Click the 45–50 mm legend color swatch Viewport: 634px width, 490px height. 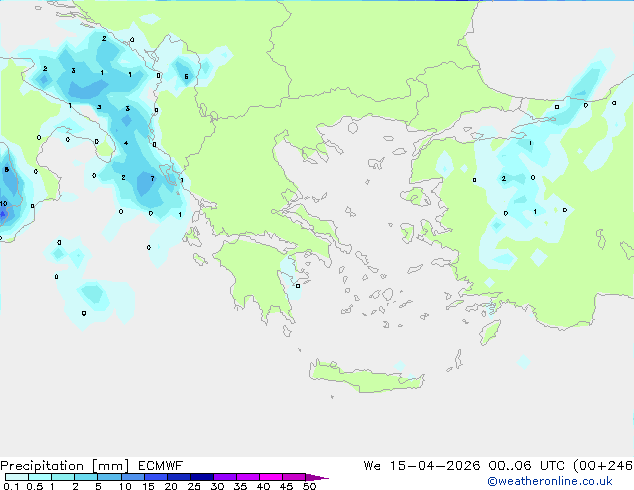(294, 477)
